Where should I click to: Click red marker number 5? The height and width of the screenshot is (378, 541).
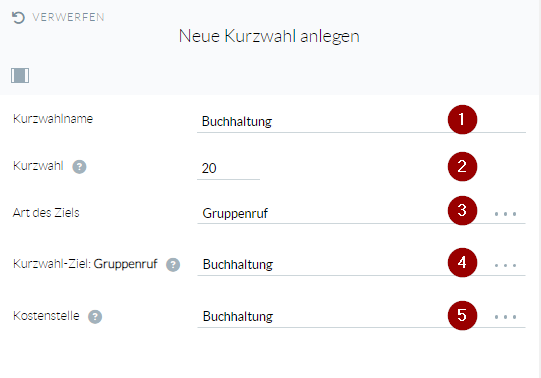[x=462, y=315]
